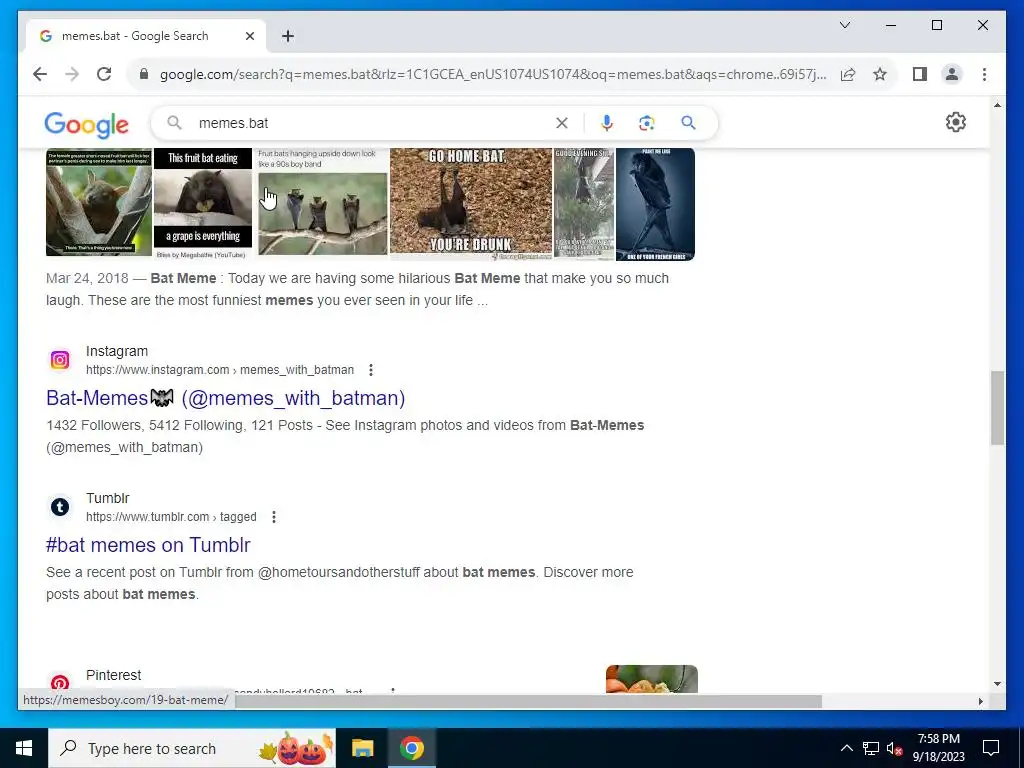The height and width of the screenshot is (768, 1024).
Task: View site information via the lock icon
Action: (x=144, y=74)
